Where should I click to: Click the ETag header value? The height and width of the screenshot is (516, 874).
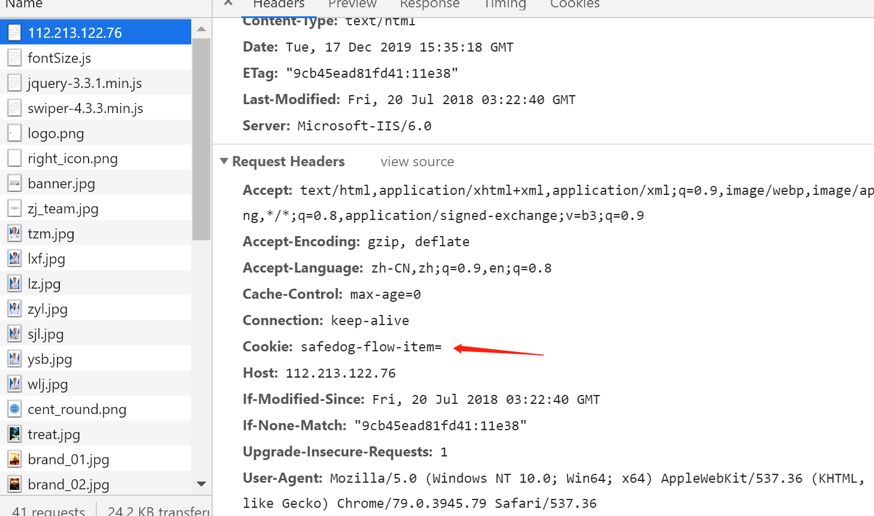pyautogui.click(x=372, y=74)
